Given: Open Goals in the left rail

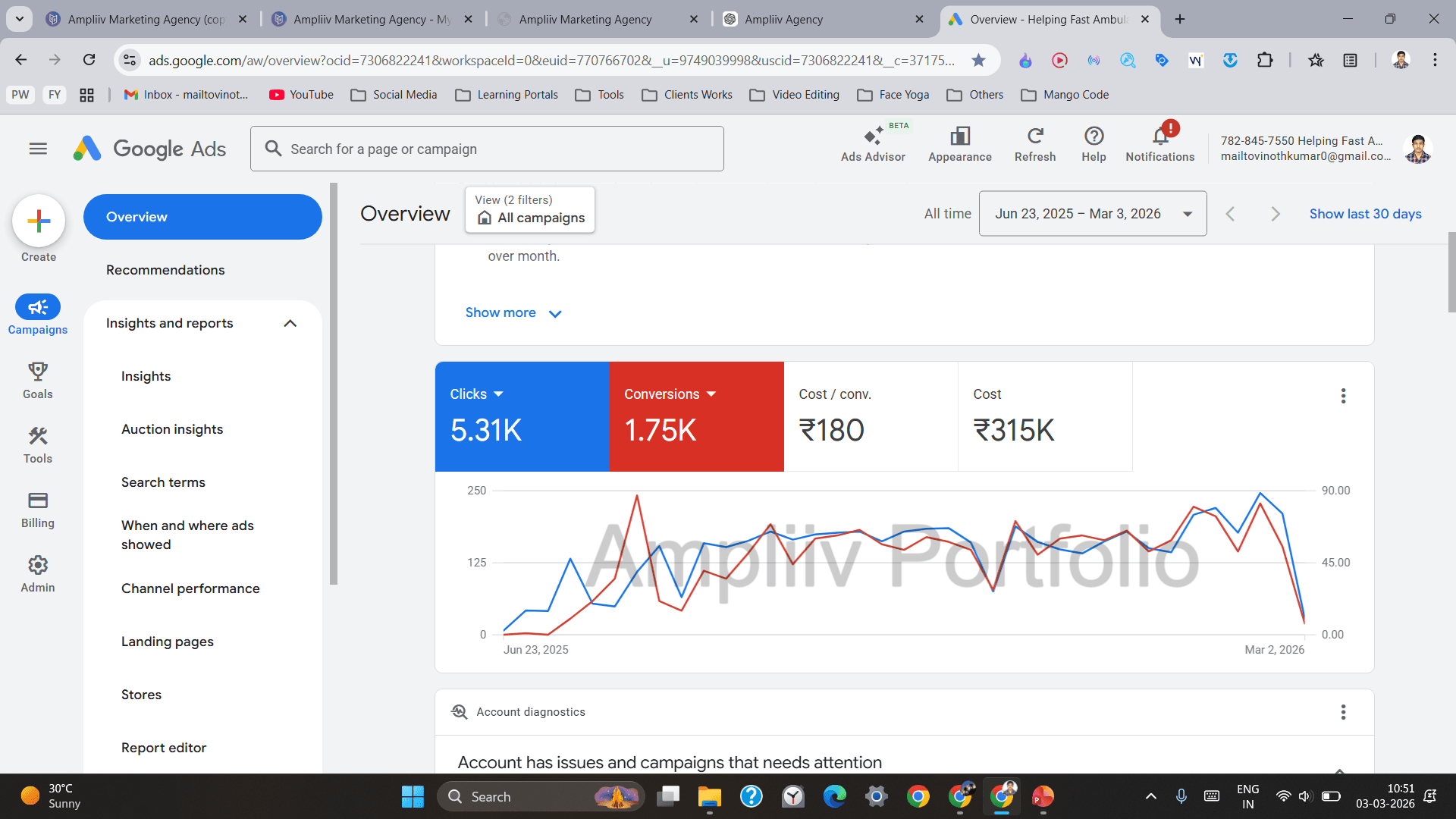Looking at the screenshot, I should (38, 380).
